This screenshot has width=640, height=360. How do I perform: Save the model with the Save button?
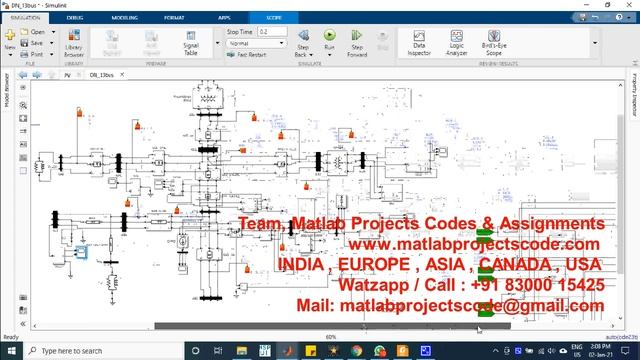click(x=32, y=43)
